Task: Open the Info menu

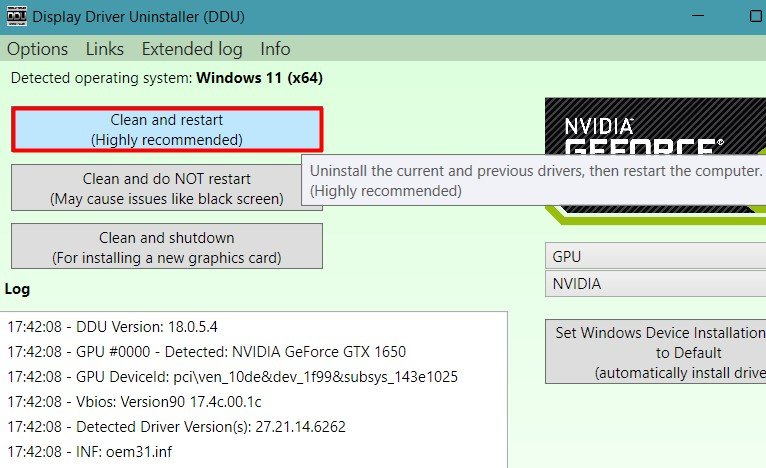Action: click(275, 49)
